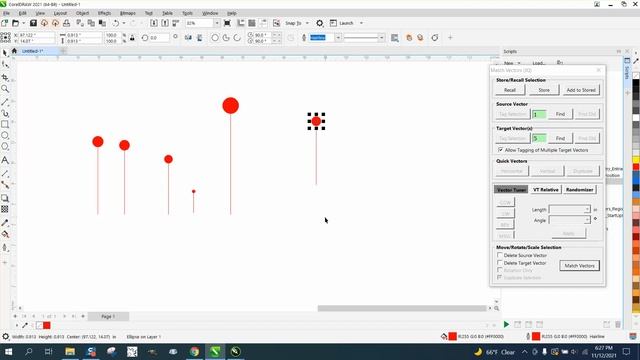Toggle Allow Tagging of Multiple Target Vectors
Image resolution: width=640 pixels, height=360 pixels.
pos(501,150)
